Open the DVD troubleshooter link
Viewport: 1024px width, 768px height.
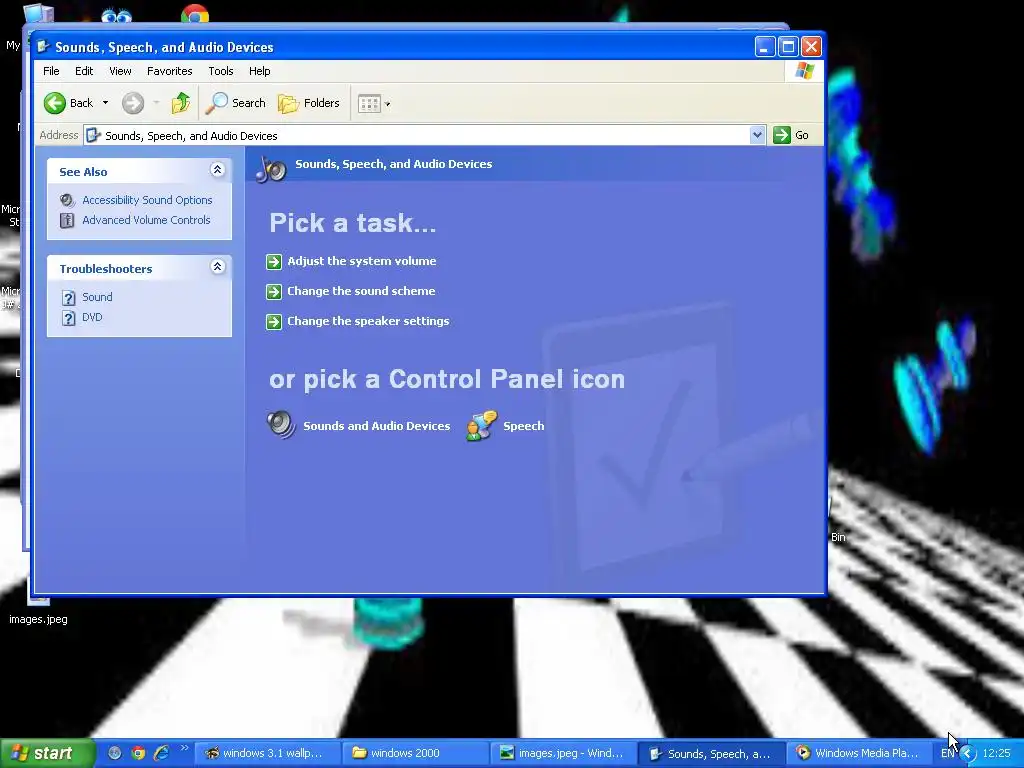coord(92,317)
